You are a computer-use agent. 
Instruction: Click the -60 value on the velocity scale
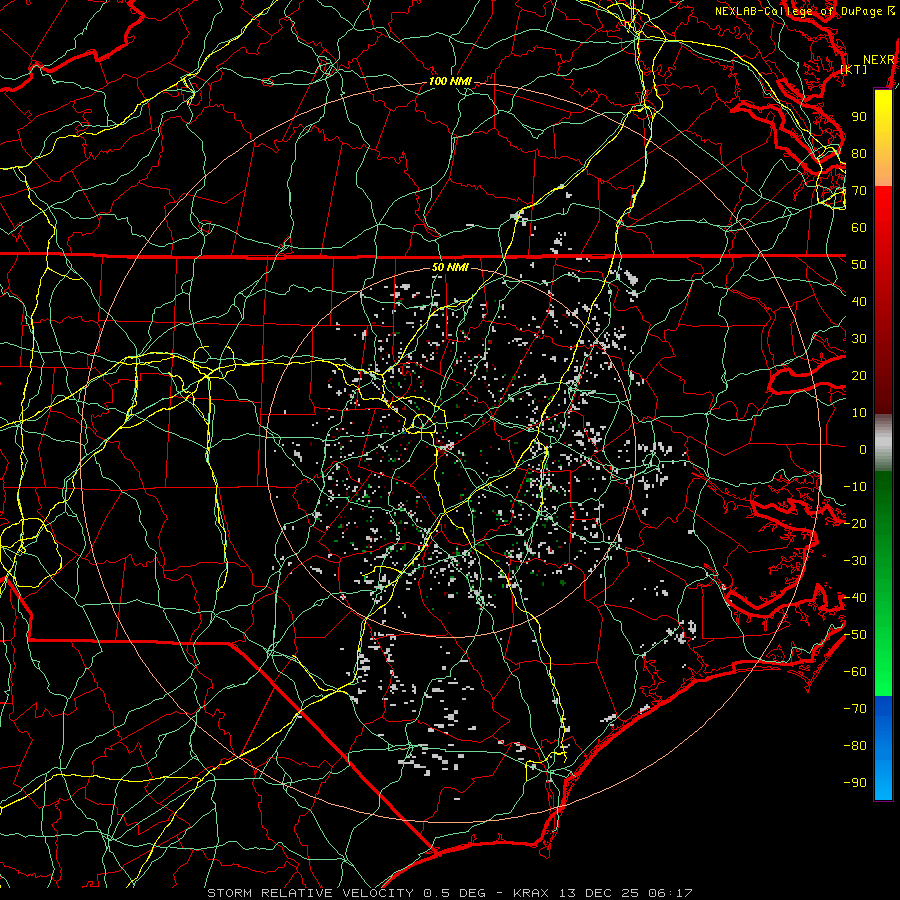point(855,672)
